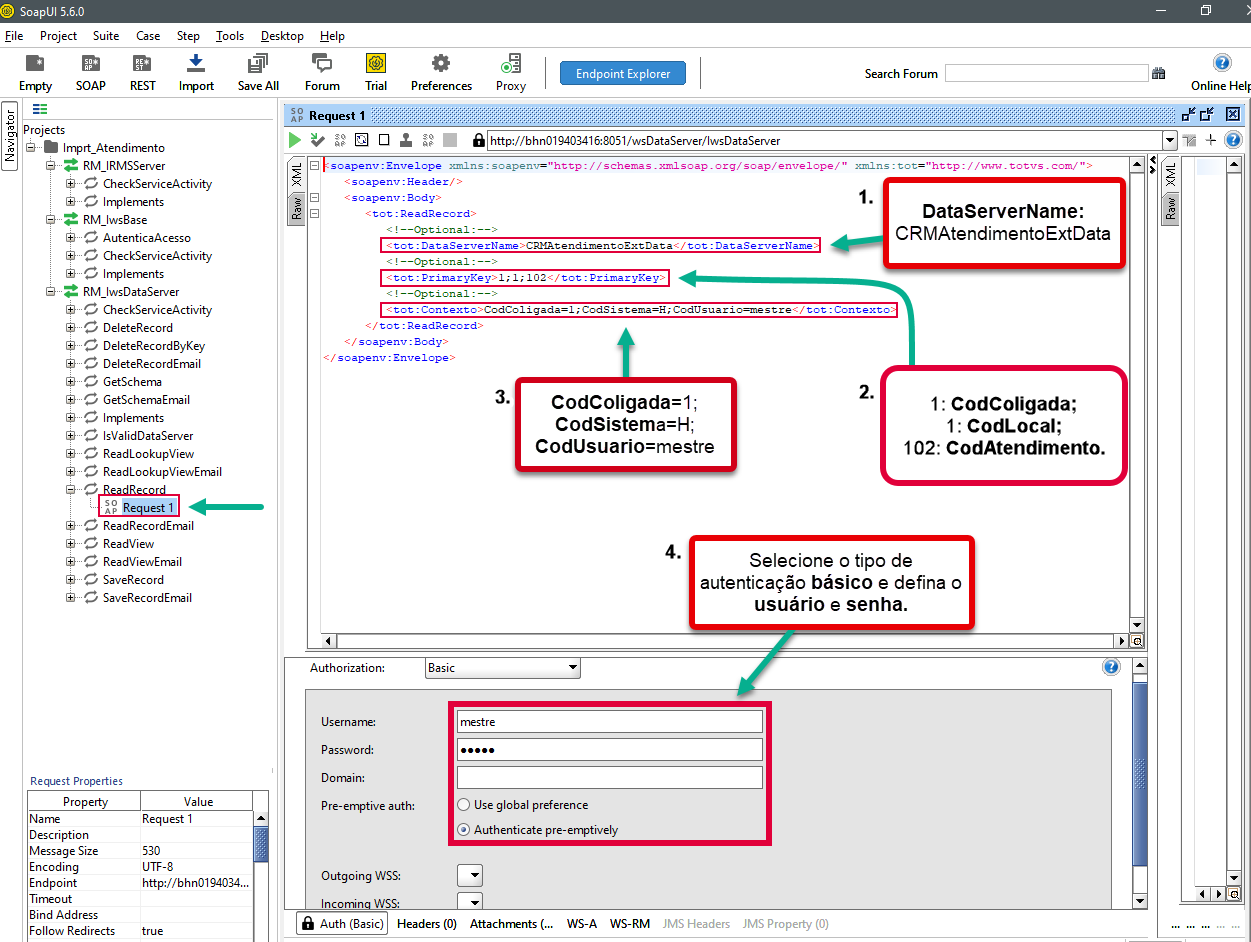Expand the GetSchema operation node
The height and width of the screenshot is (942, 1251).
pos(71,382)
